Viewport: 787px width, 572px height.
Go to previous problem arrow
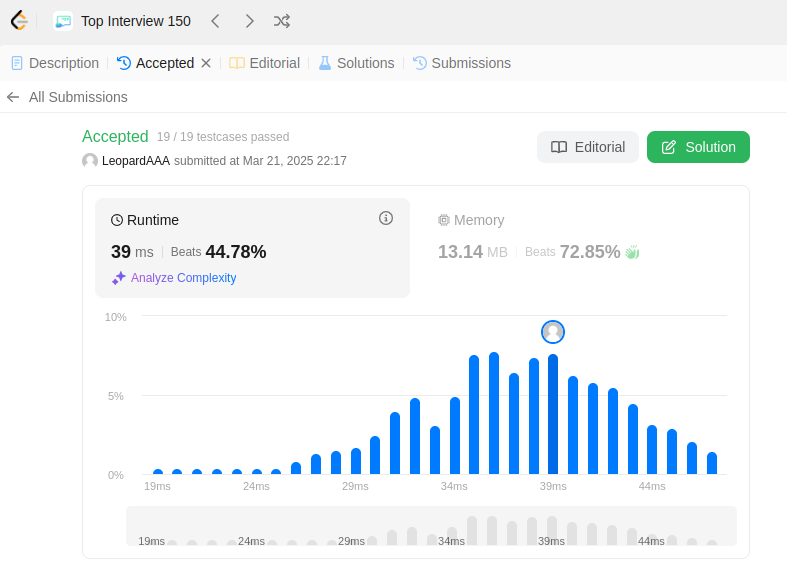(215, 21)
